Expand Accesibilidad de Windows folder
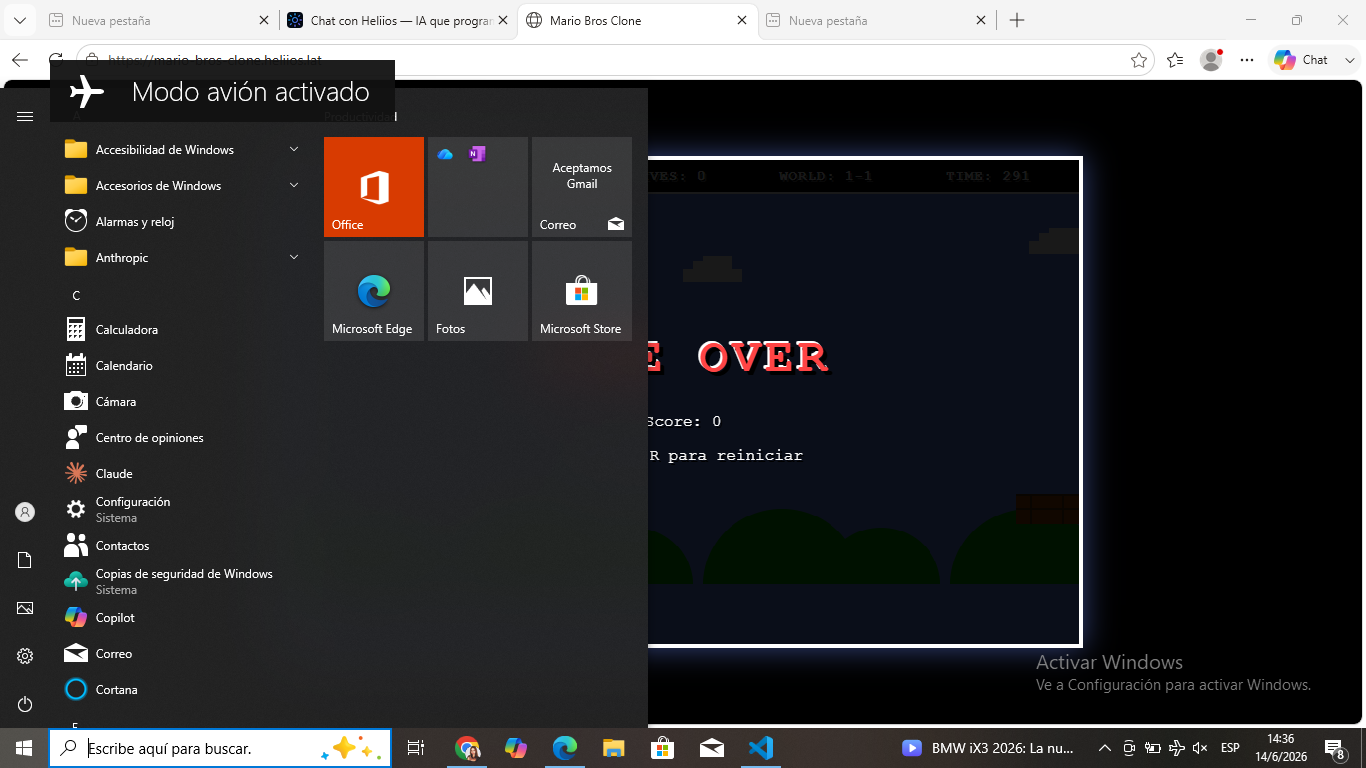The width and height of the screenshot is (1366, 768). coord(182,150)
